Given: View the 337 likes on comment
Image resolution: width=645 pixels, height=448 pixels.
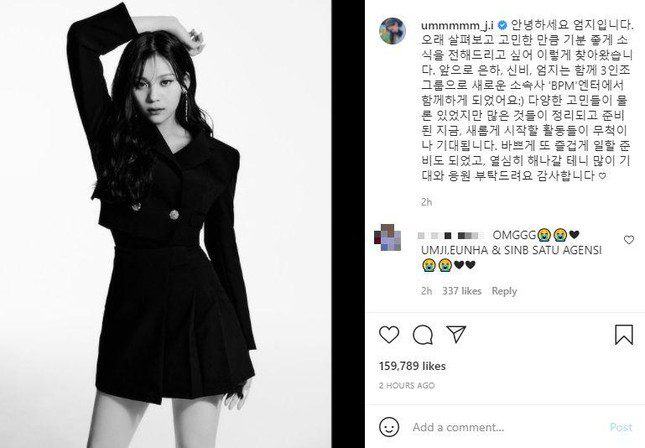Looking at the screenshot, I should tap(462, 291).
